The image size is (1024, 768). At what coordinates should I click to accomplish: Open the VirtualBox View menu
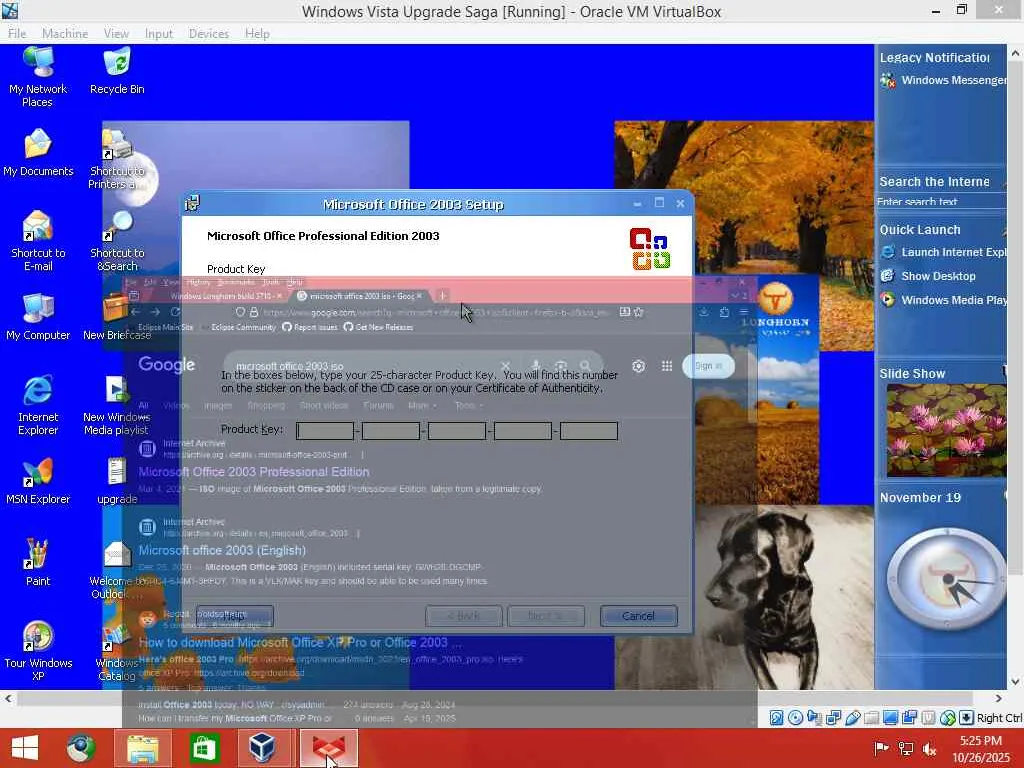coord(116,33)
